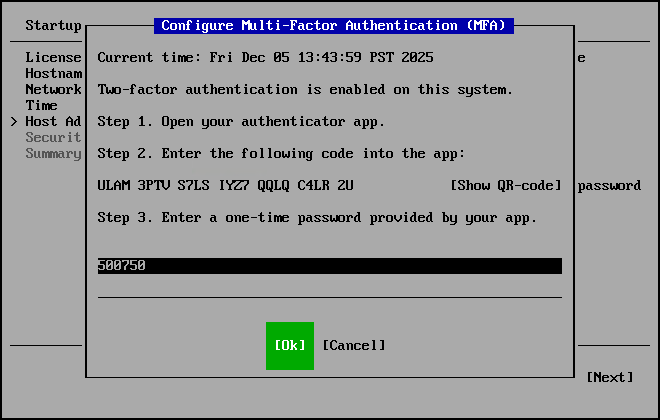
Task: Click the arrow marker beside Host Admin
Action: coord(14,121)
